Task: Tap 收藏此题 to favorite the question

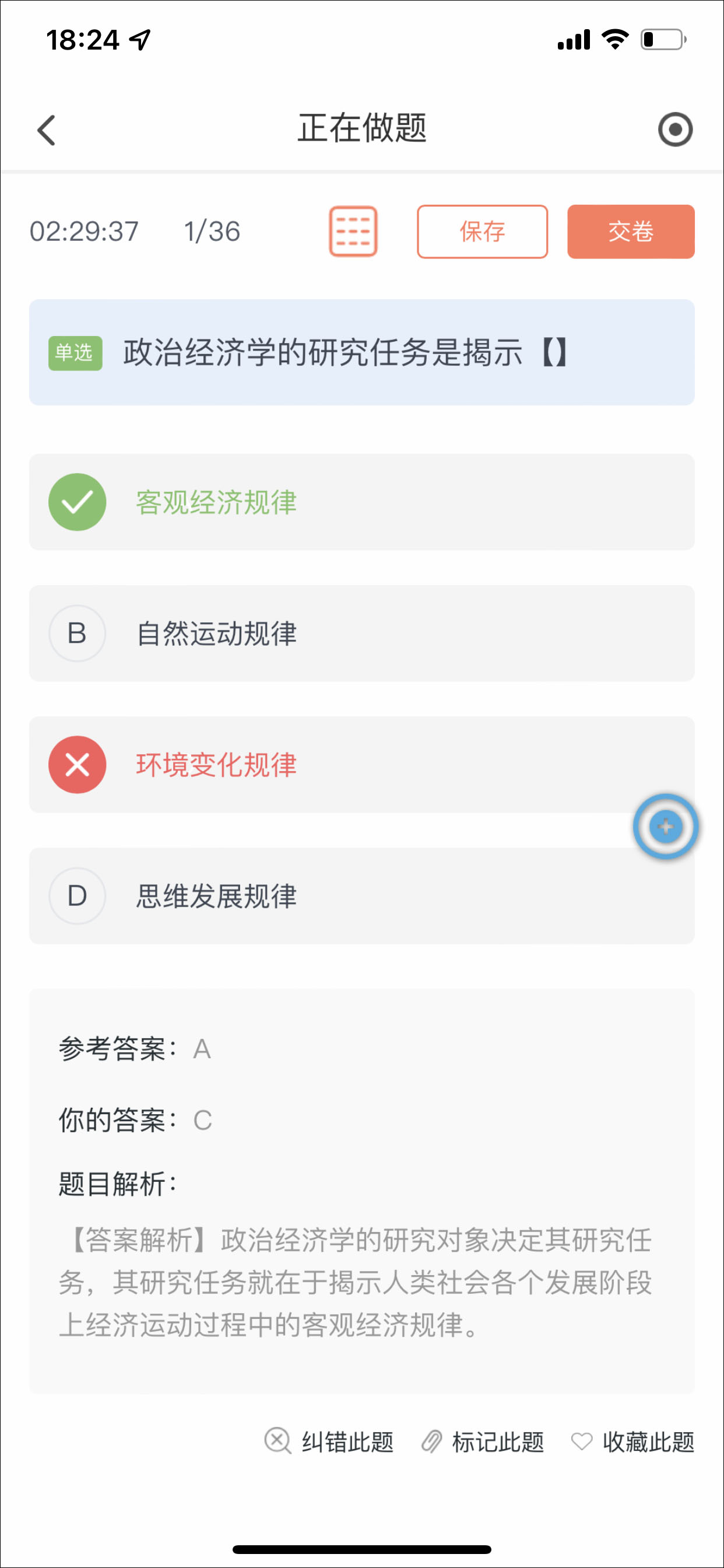Action: coord(648,1441)
